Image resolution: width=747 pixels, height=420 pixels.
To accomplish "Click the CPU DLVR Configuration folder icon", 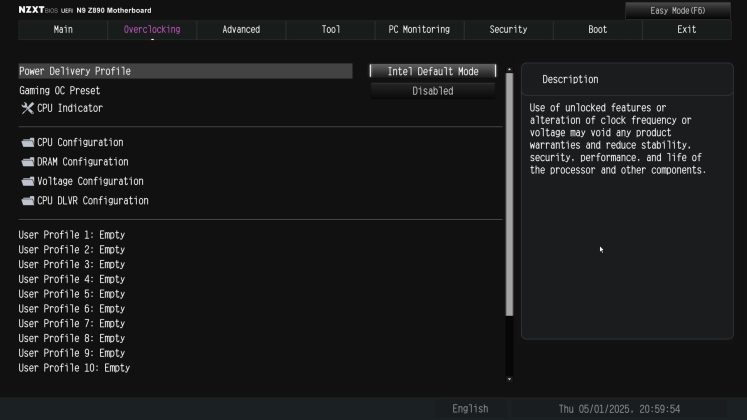I will pyautogui.click(x=27, y=201).
